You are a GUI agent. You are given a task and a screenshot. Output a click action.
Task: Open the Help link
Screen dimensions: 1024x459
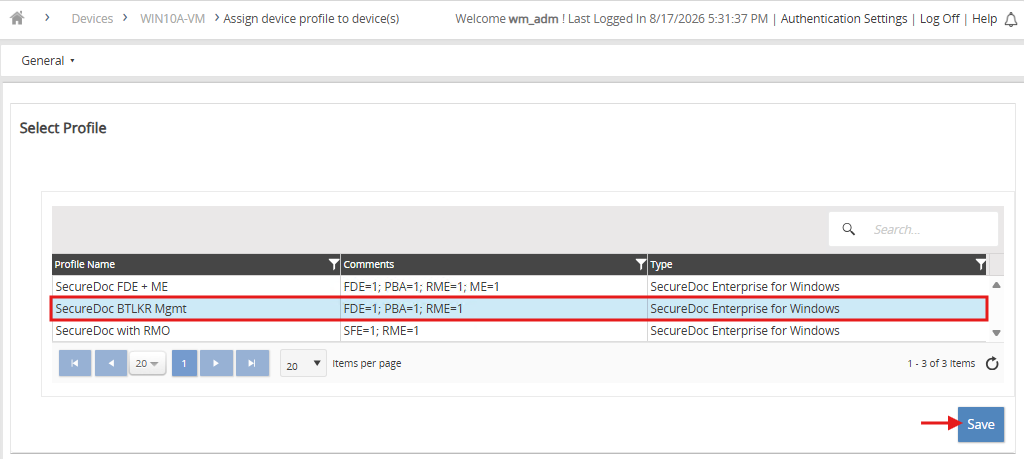984,18
